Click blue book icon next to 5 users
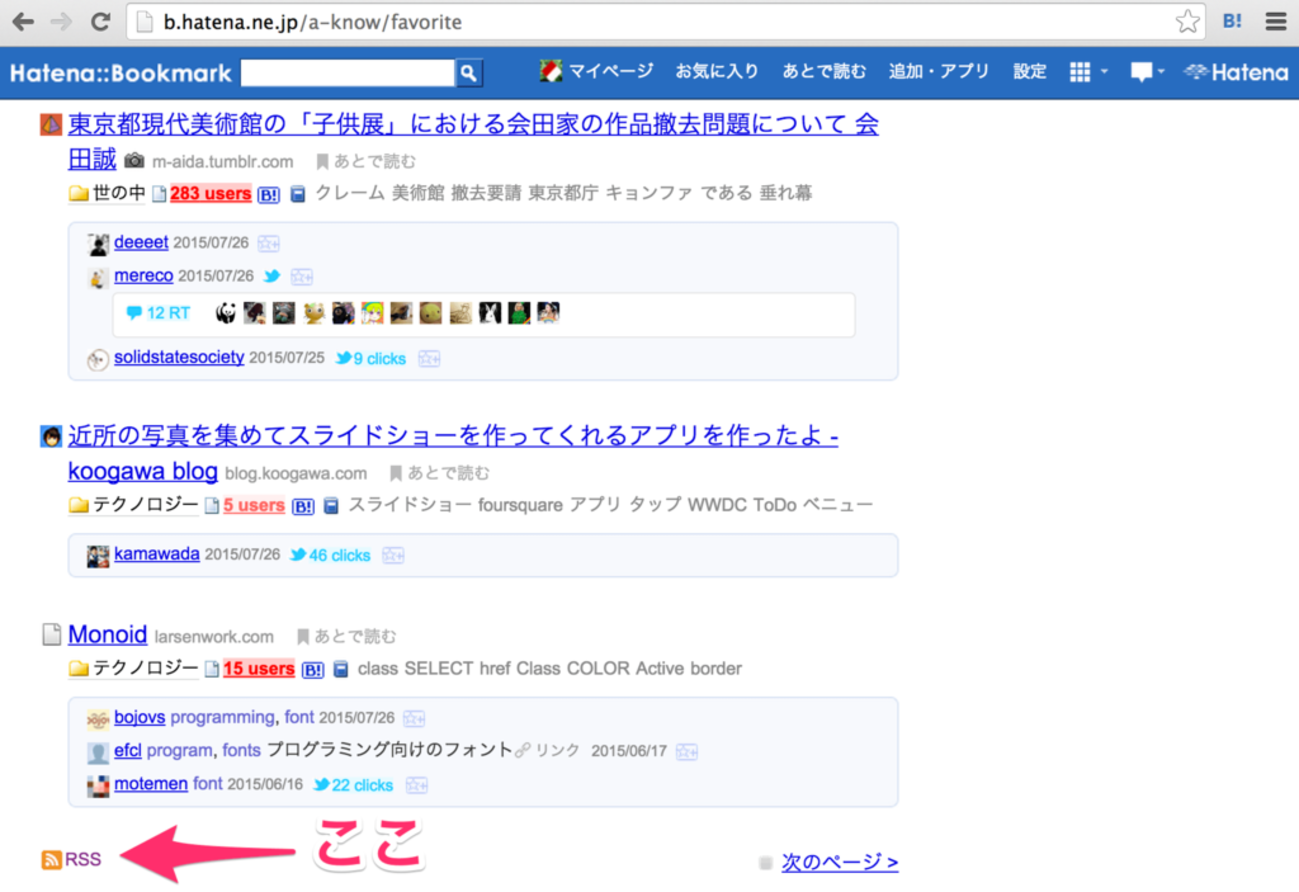Viewport: 1299px width, 892px height. (331, 507)
